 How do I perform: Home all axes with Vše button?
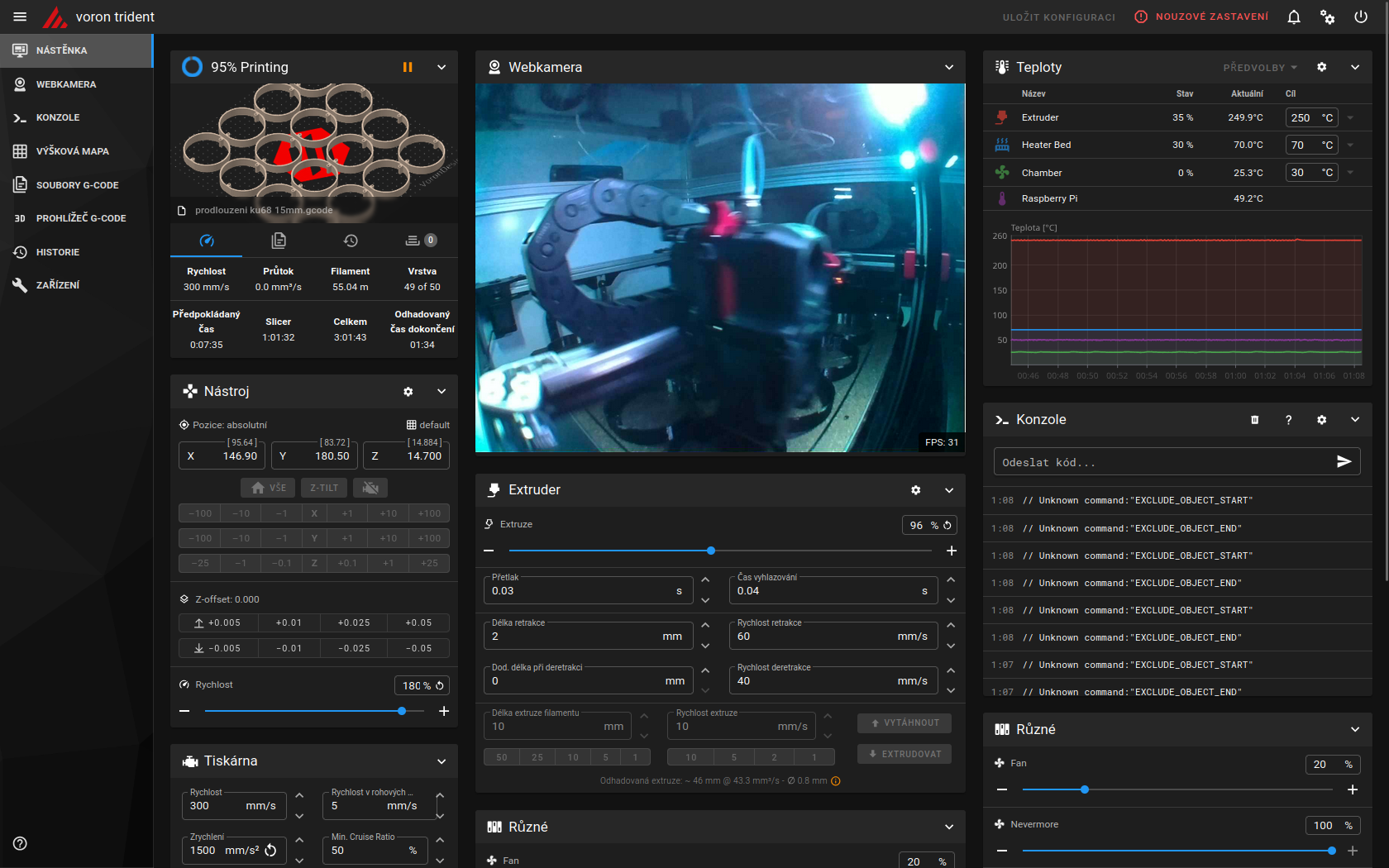click(x=268, y=488)
